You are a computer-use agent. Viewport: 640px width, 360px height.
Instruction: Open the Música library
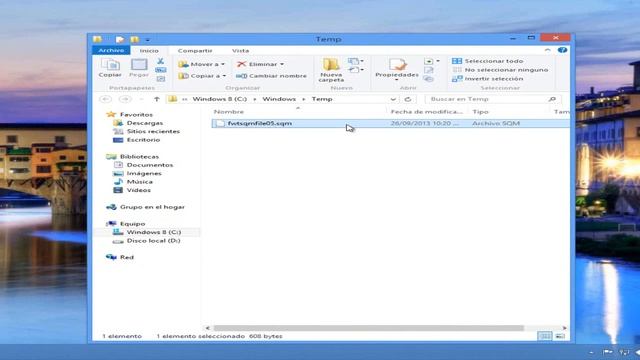coord(140,182)
